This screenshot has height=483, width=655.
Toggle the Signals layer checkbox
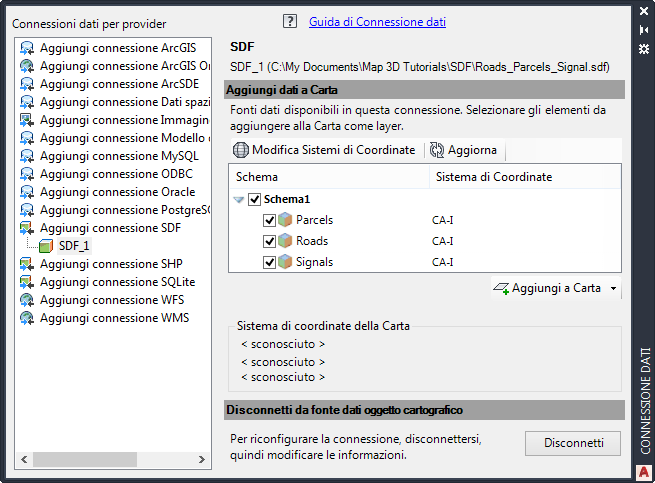tap(269, 262)
